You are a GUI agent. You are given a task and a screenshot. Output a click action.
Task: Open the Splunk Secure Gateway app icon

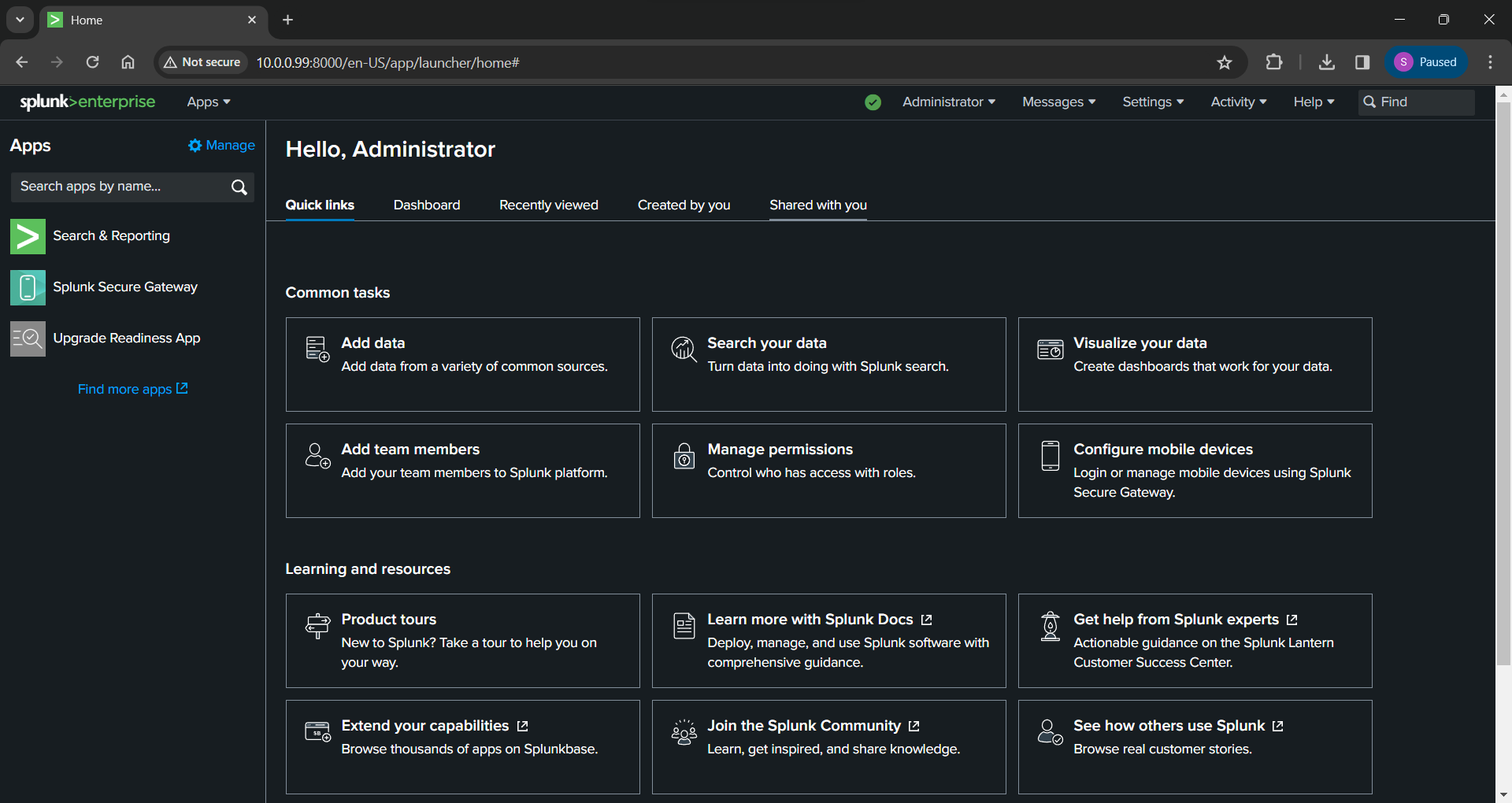click(x=28, y=287)
